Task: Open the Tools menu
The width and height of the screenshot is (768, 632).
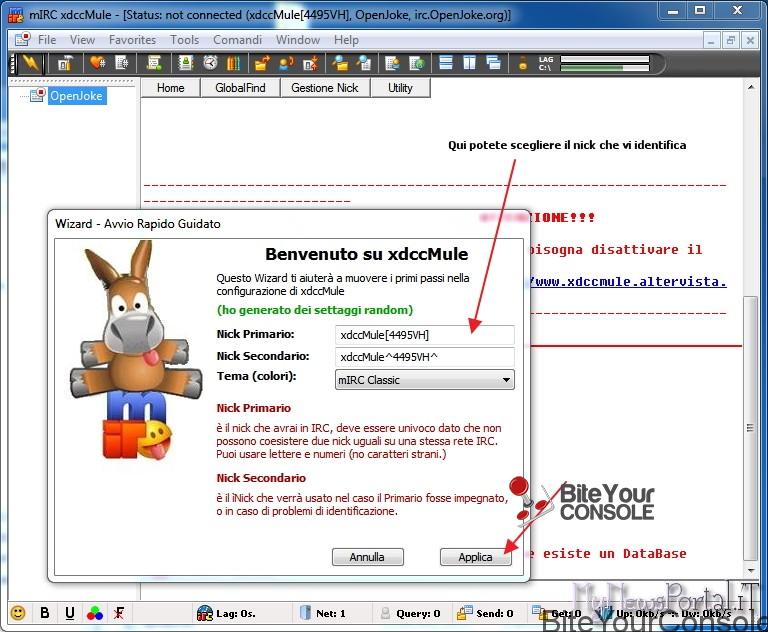Action: [x=185, y=40]
